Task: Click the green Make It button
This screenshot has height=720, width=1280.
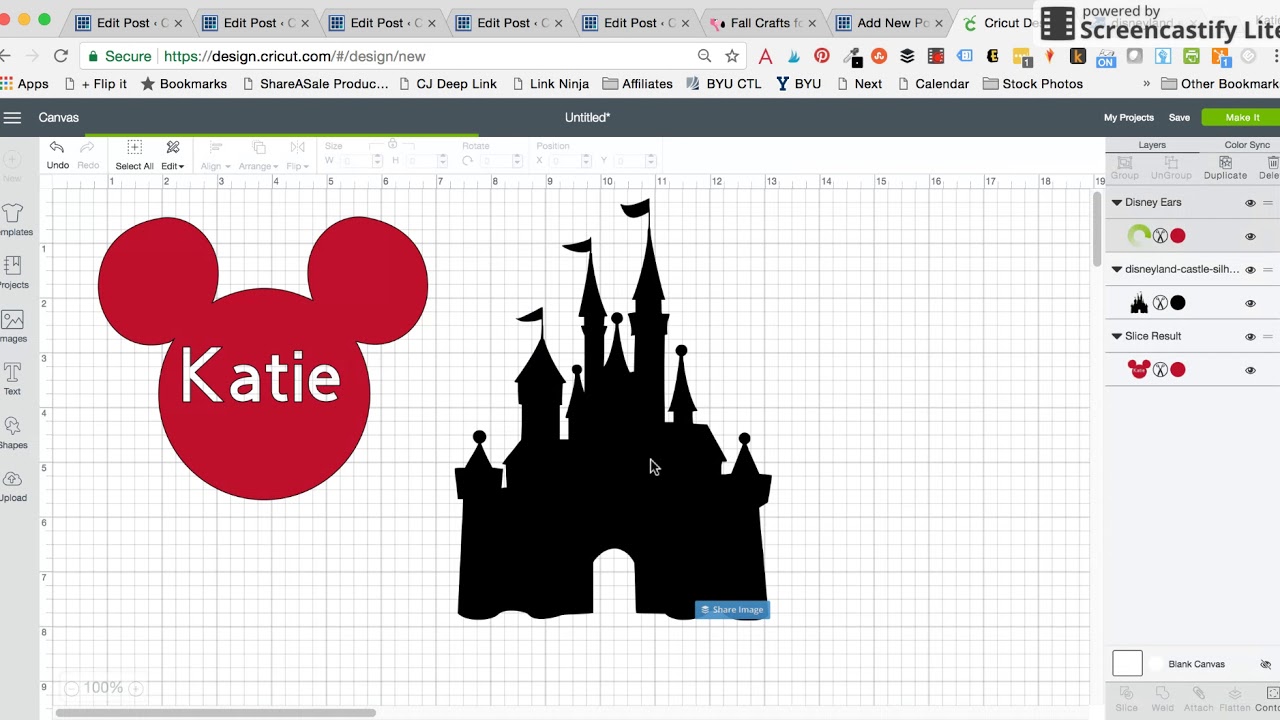Action: (x=1241, y=118)
